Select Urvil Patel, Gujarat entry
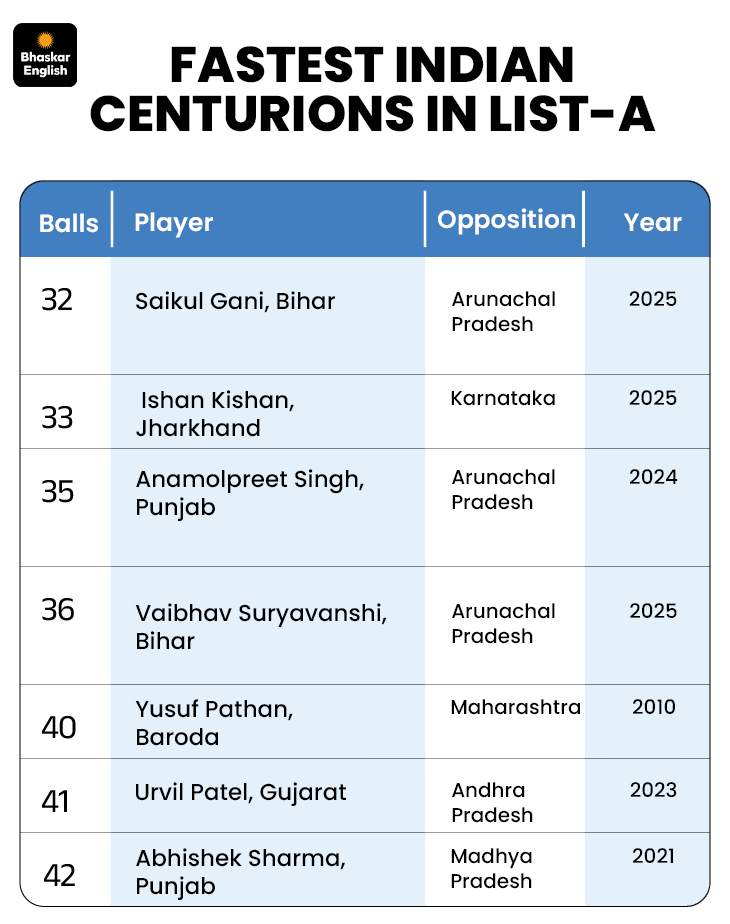This screenshot has height=924, width=730. coord(240,793)
